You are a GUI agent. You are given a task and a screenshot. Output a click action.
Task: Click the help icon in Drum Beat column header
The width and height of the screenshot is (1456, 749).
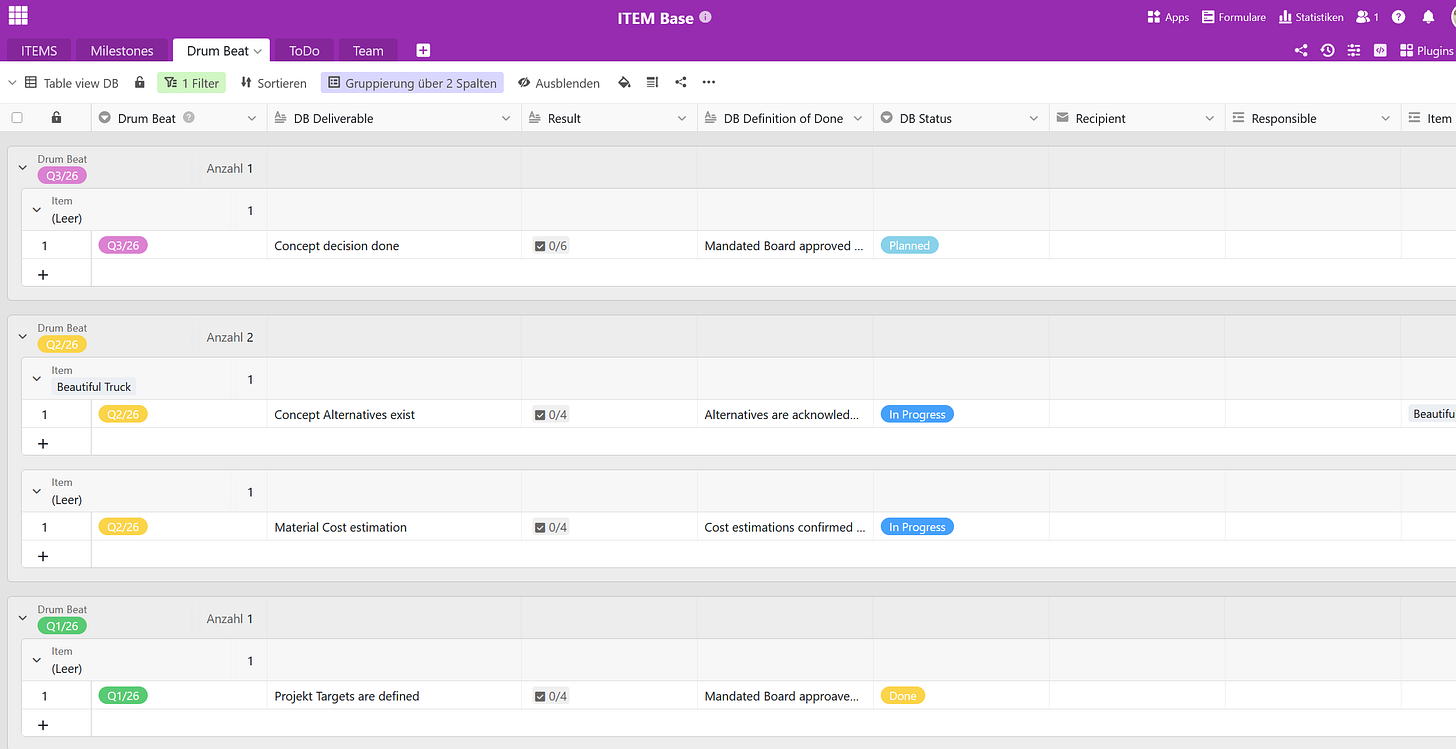(188, 118)
